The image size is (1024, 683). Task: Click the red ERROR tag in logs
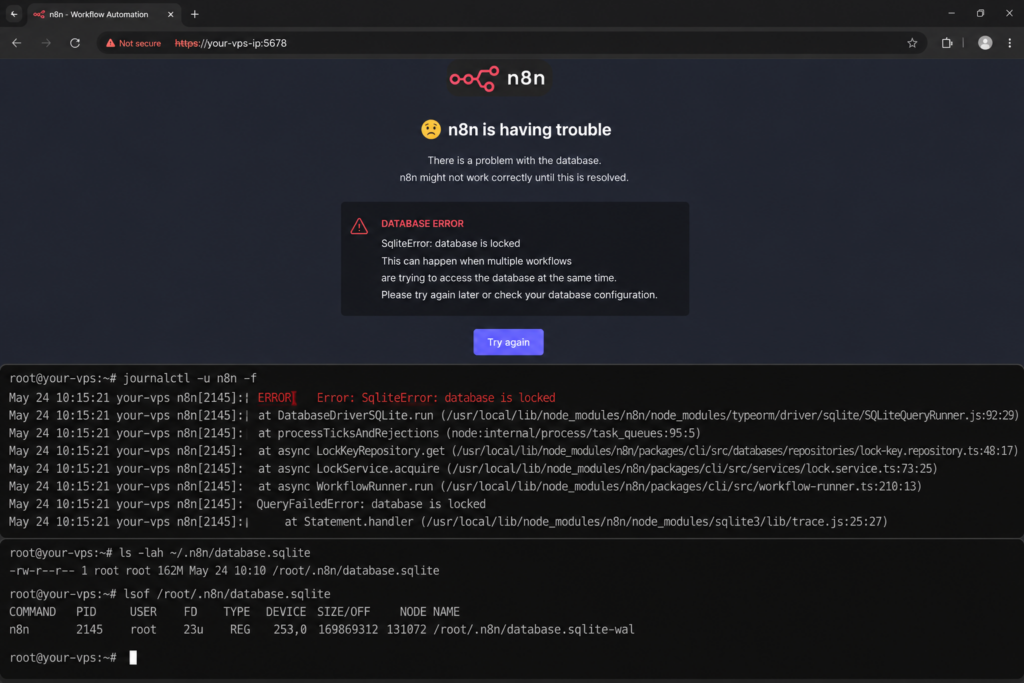[275, 398]
